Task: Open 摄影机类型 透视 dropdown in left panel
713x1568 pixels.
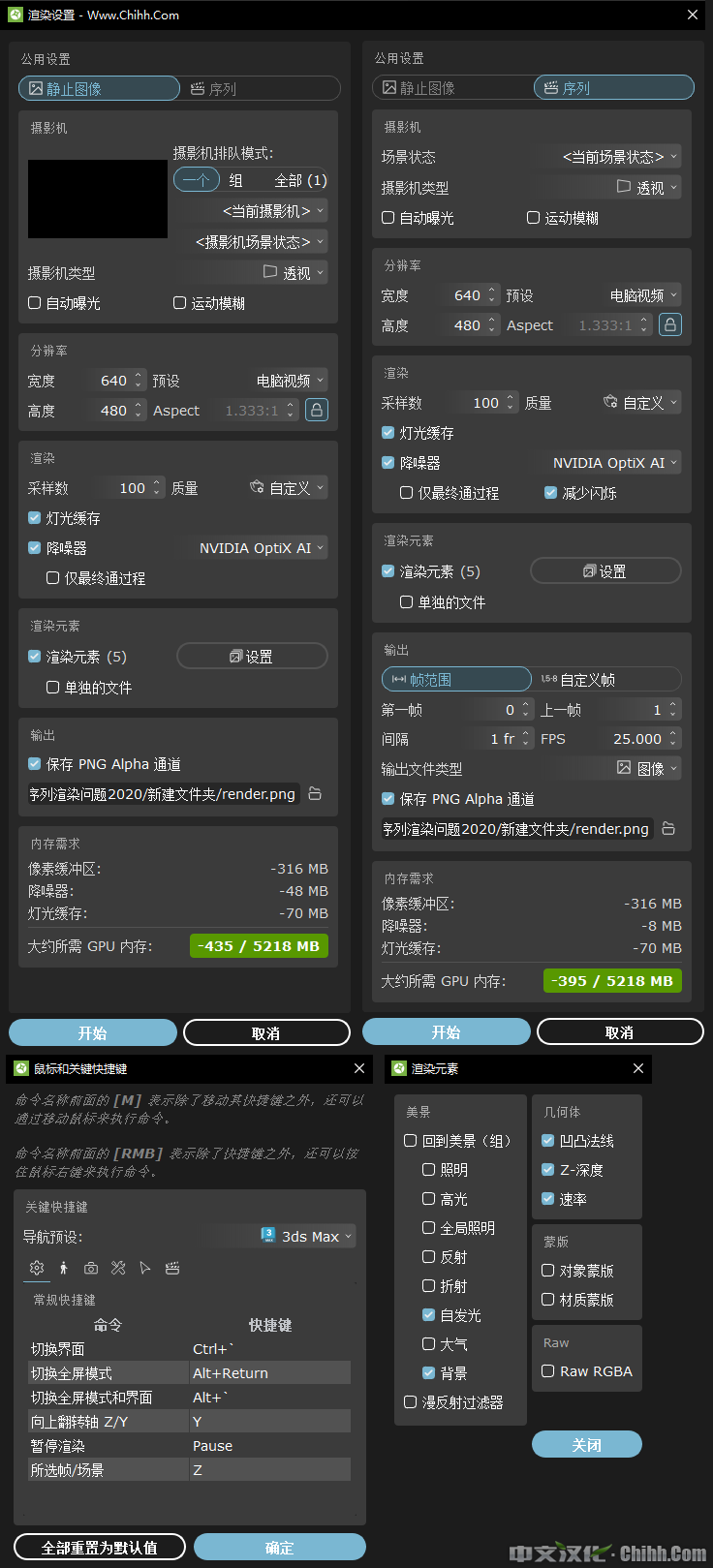Action: (251, 273)
